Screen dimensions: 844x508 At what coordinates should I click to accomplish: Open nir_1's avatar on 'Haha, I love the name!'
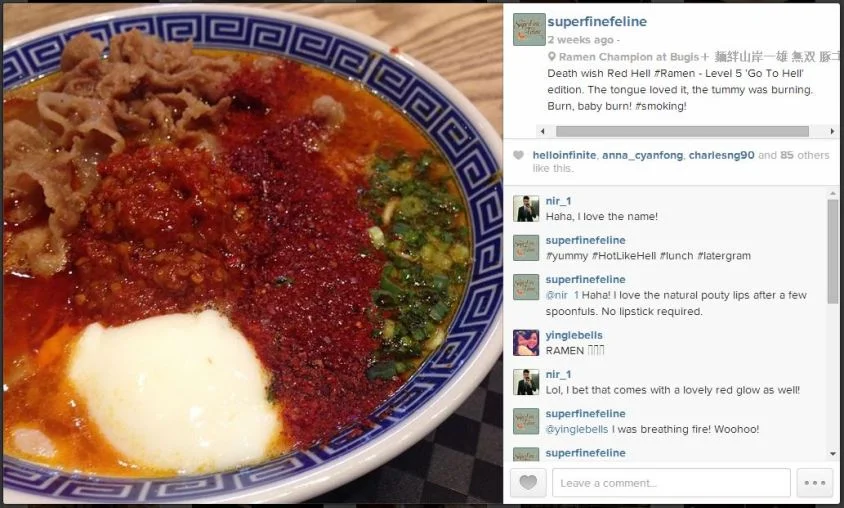pos(526,209)
